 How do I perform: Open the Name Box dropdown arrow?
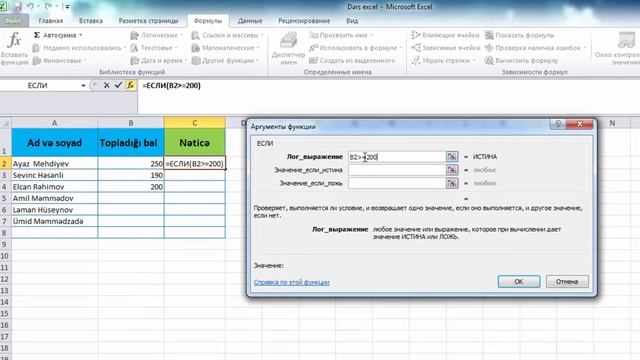click(x=83, y=85)
